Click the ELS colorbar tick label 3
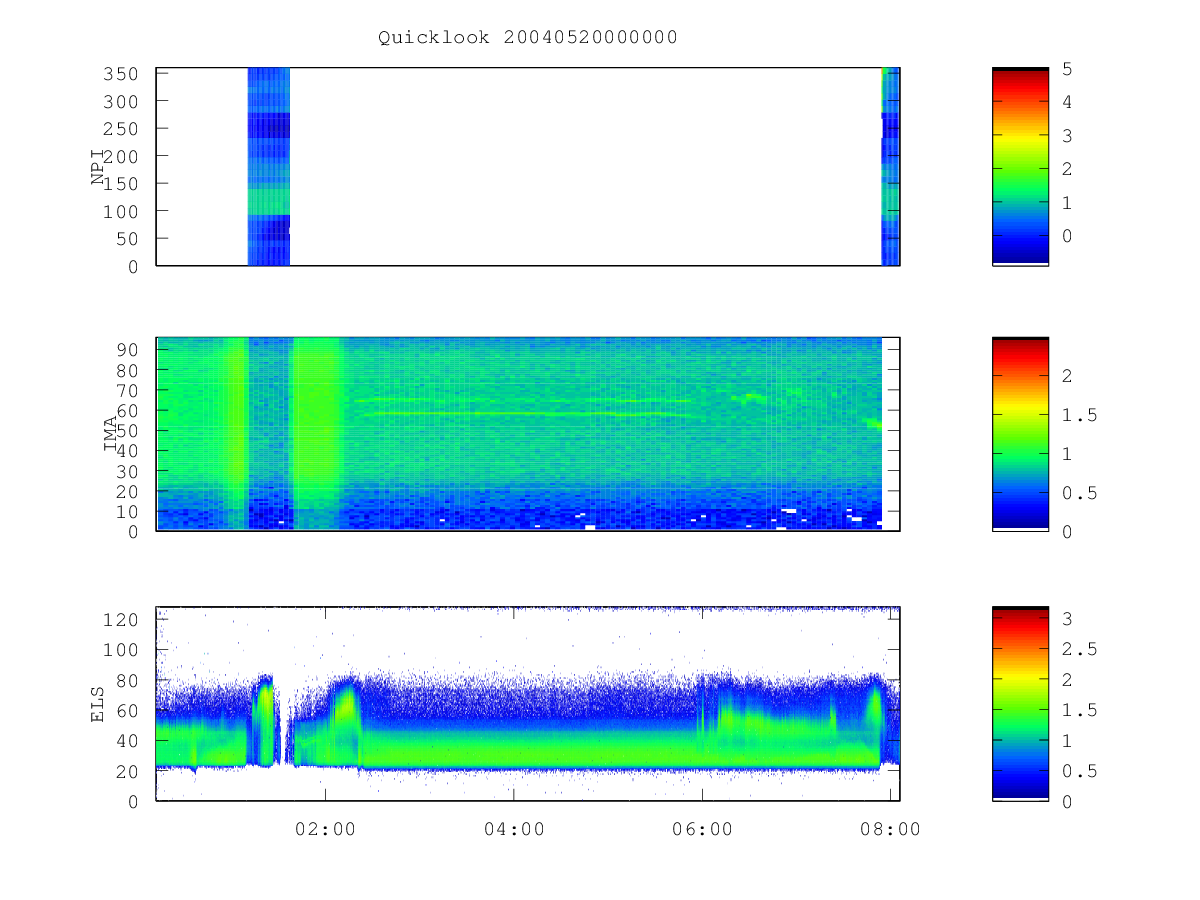 point(1067,619)
